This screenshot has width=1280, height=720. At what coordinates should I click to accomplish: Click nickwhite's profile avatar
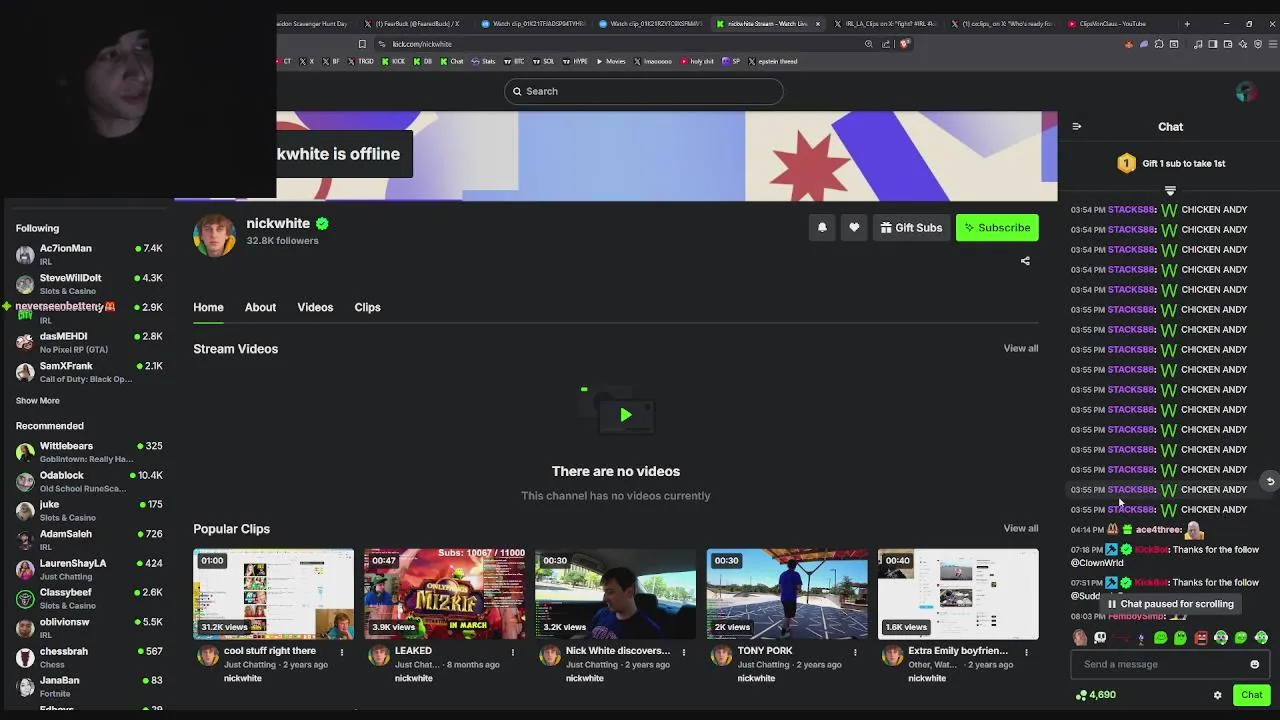pyautogui.click(x=214, y=234)
